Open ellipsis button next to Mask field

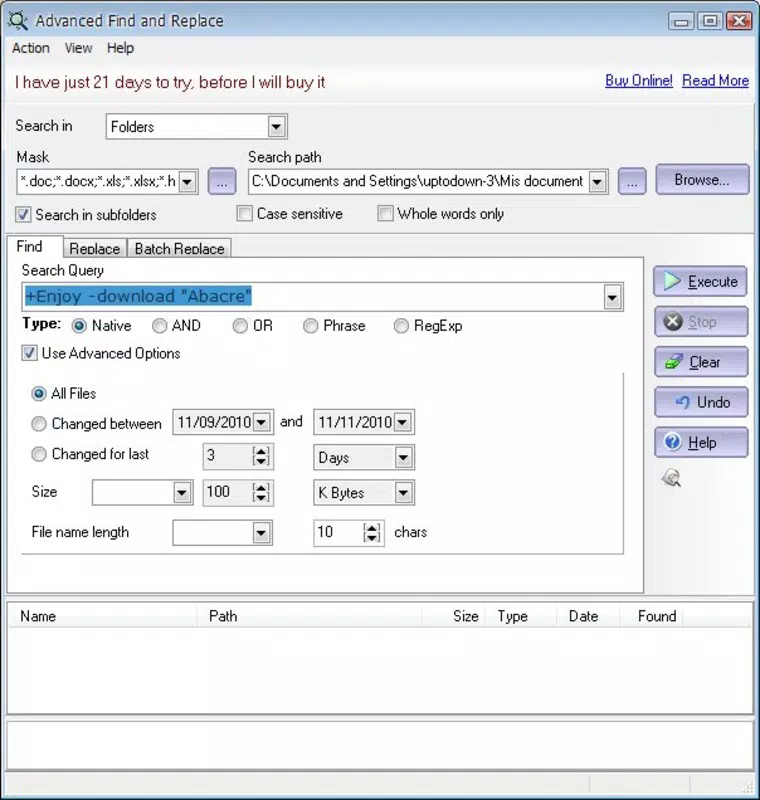click(x=222, y=181)
